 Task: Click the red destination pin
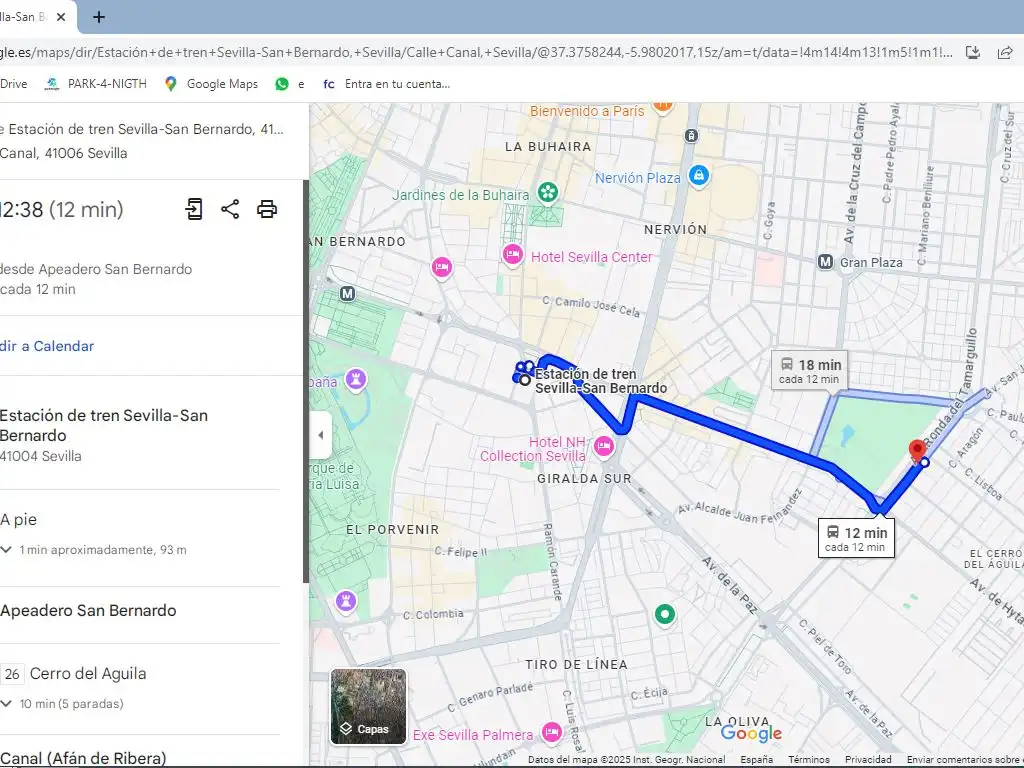(x=917, y=451)
